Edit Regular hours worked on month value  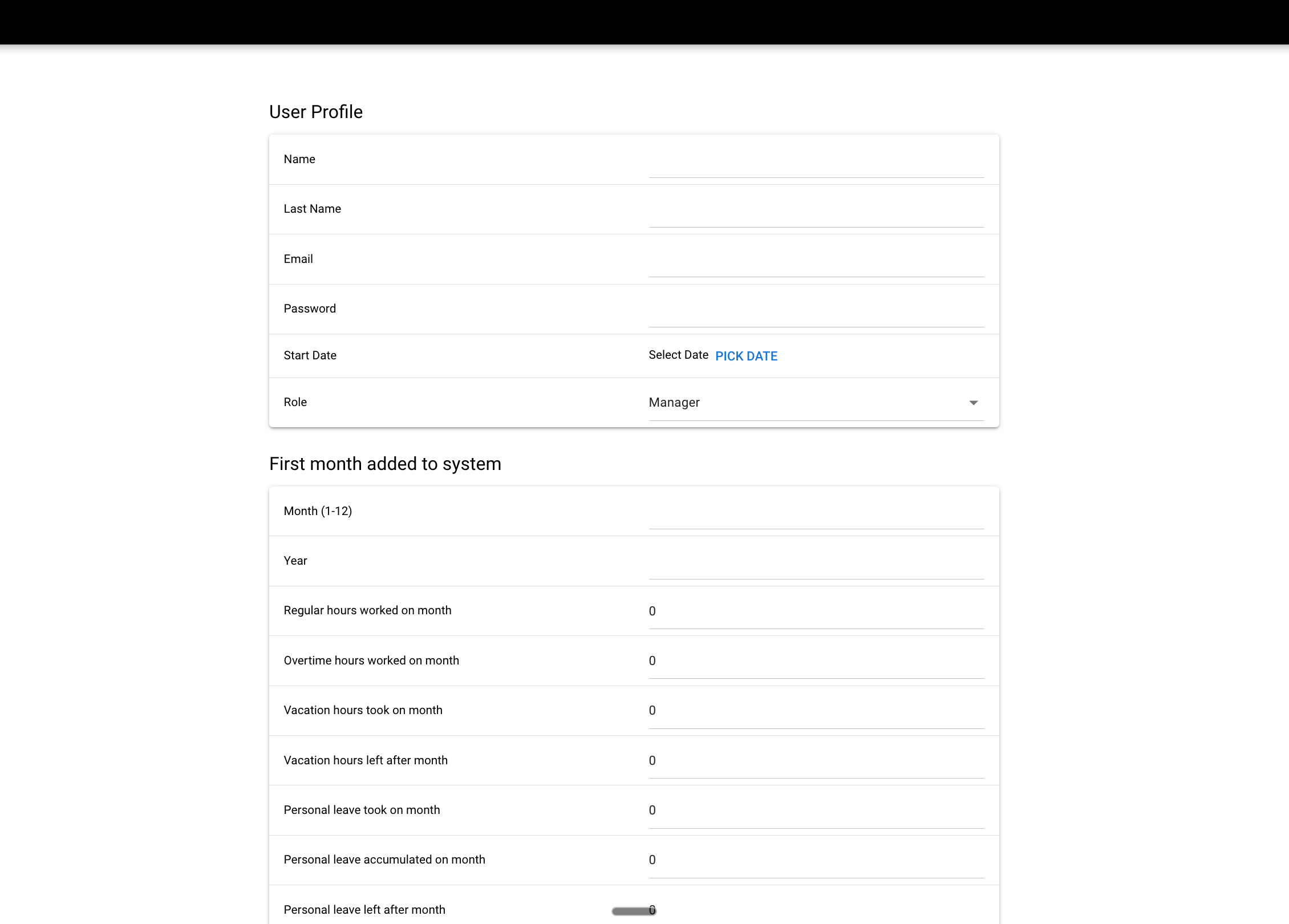pyautogui.click(x=816, y=611)
